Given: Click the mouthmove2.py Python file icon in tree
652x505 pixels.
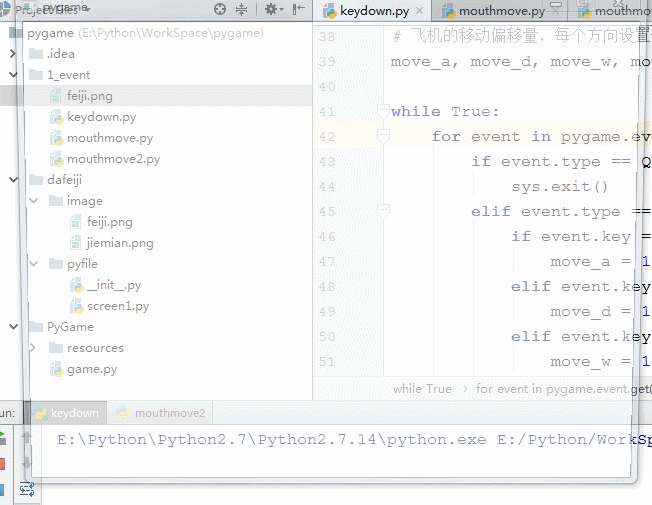Looking at the screenshot, I should tap(57, 159).
